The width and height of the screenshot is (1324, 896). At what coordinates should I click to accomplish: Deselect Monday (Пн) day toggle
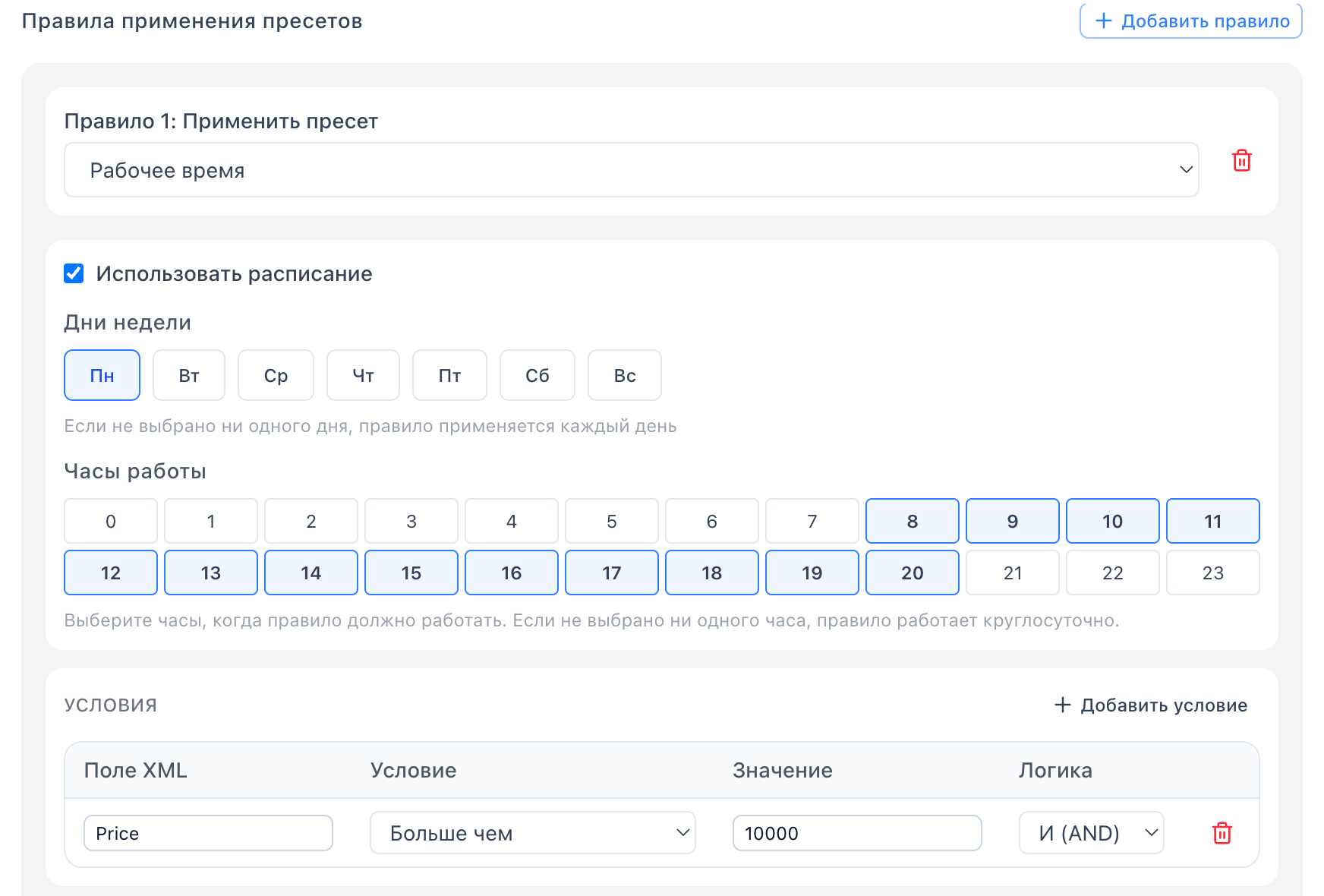pyautogui.click(x=102, y=375)
